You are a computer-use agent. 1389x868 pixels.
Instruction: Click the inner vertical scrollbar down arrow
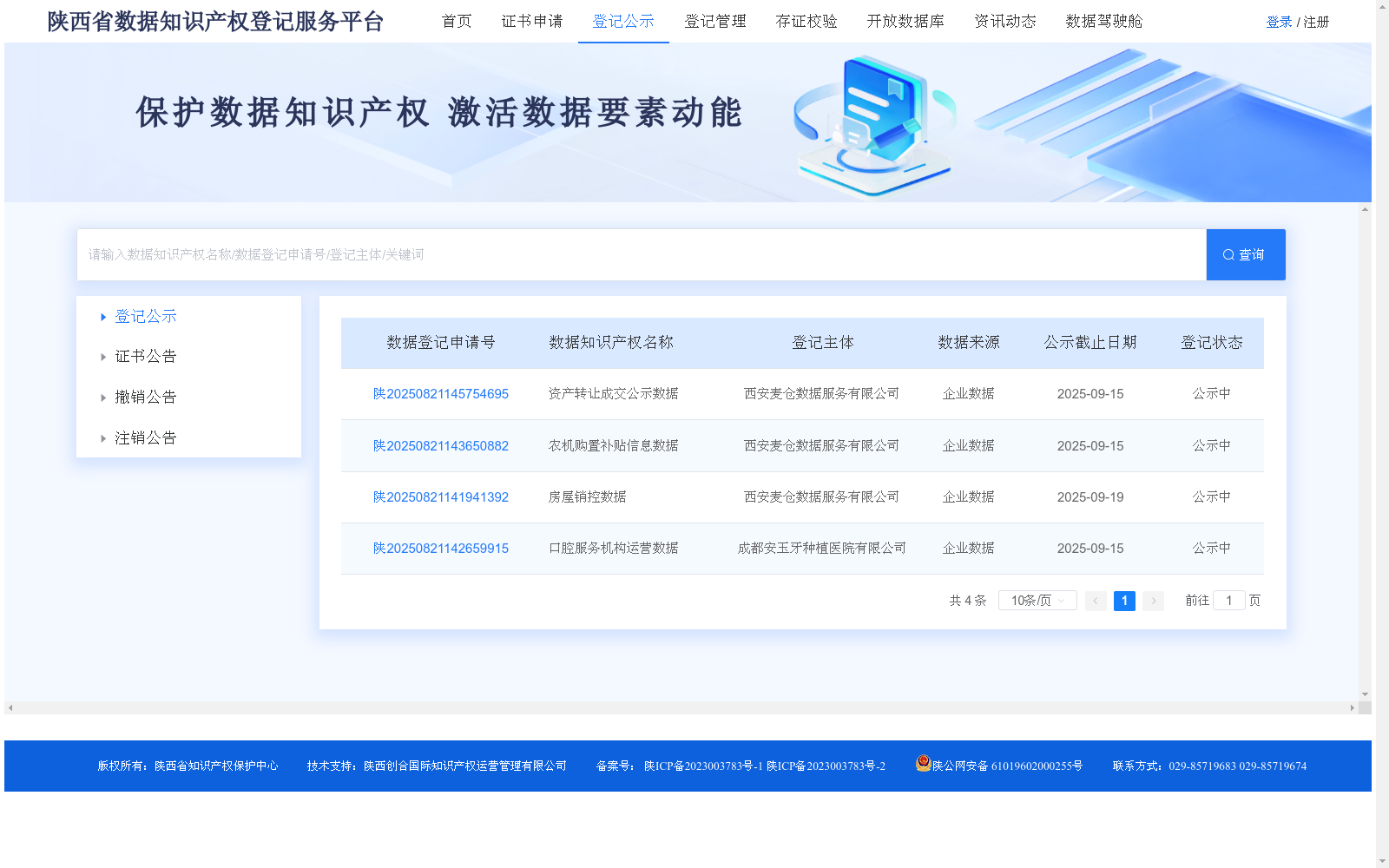click(x=1366, y=695)
